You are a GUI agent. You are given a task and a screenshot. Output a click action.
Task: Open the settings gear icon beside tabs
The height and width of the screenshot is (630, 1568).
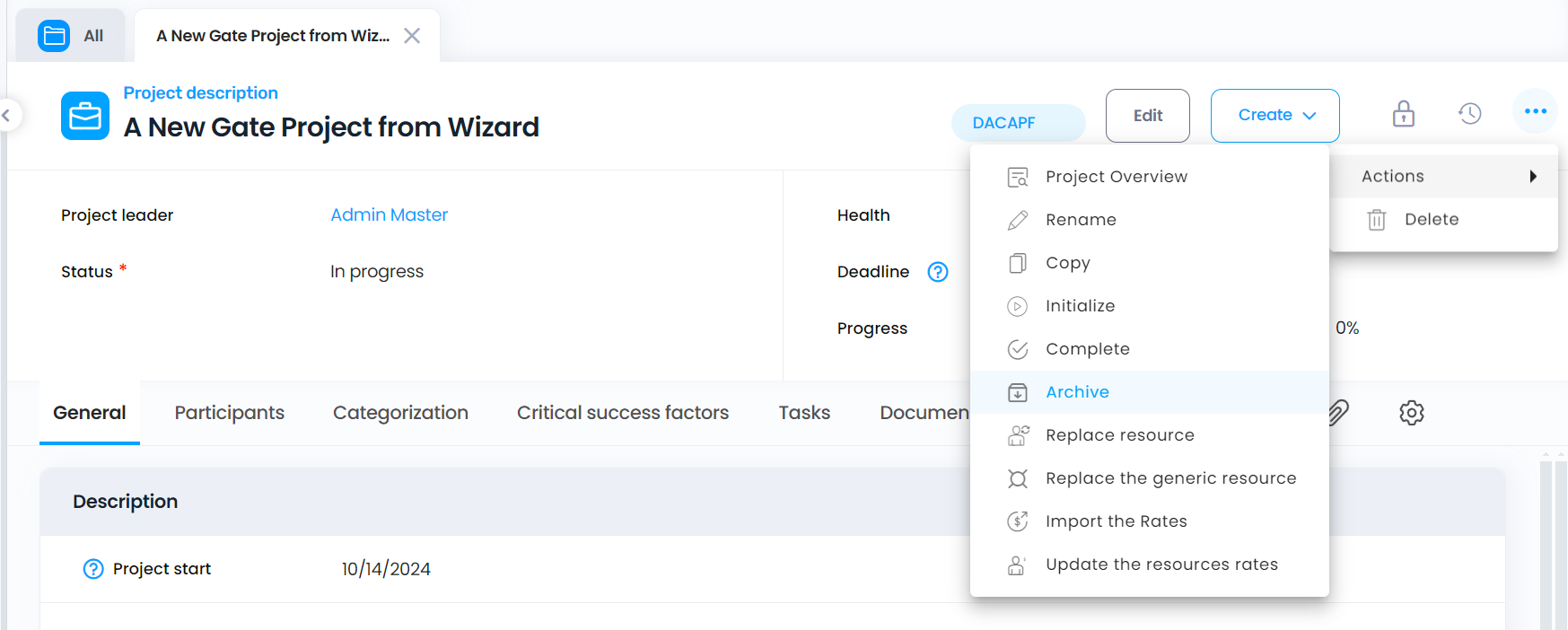pyautogui.click(x=1412, y=413)
